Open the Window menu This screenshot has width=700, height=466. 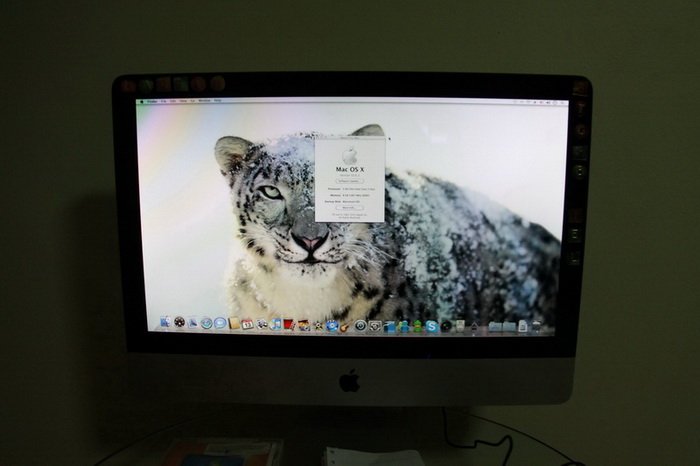tap(204, 101)
